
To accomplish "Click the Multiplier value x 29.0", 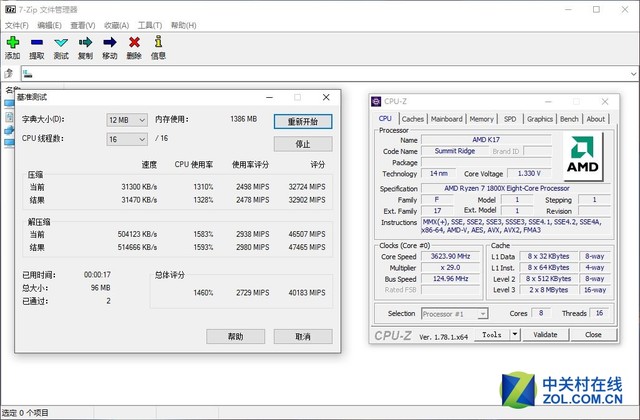I will (x=451, y=267).
